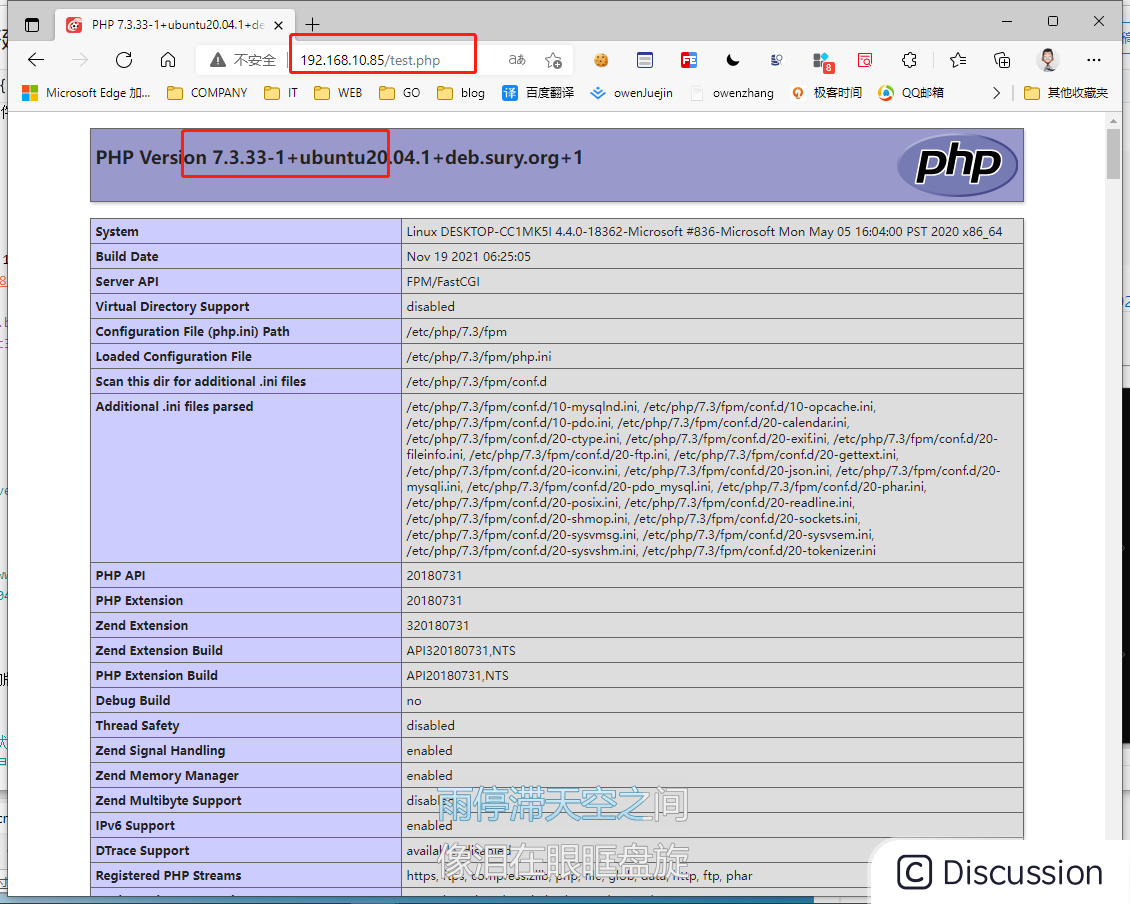Click the PHP logo in the header
The width and height of the screenshot is (1130, 904).
pos(957,165)
